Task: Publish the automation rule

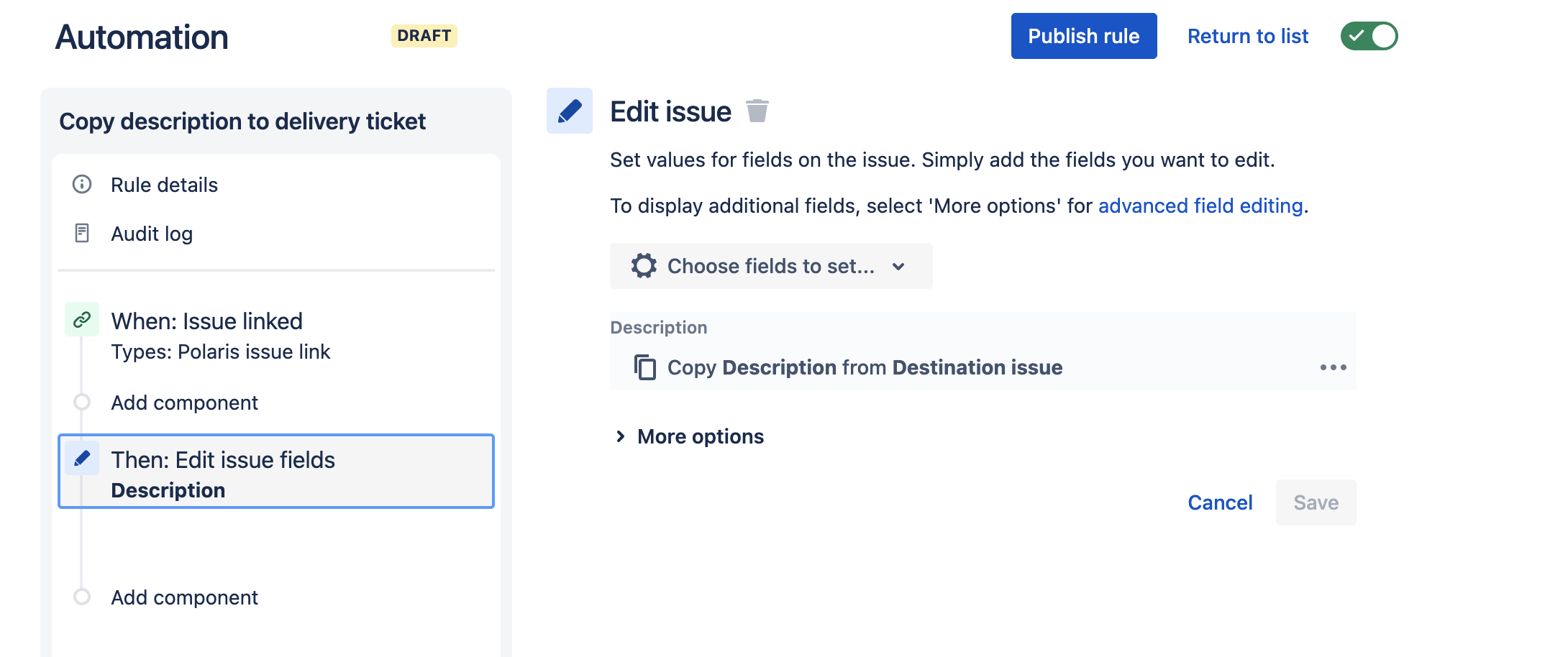Action: [1083, 35]
